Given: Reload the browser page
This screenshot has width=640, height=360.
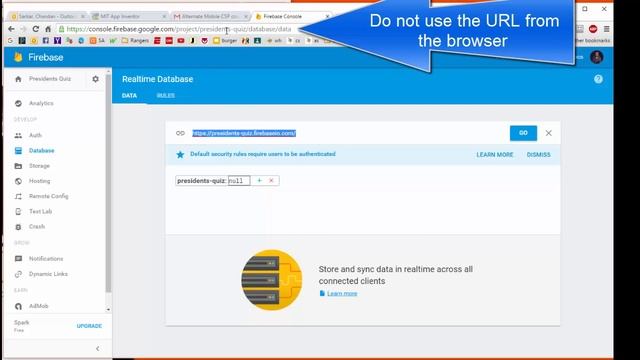Looking at the screenshot, I should click(x=36, y=29).
